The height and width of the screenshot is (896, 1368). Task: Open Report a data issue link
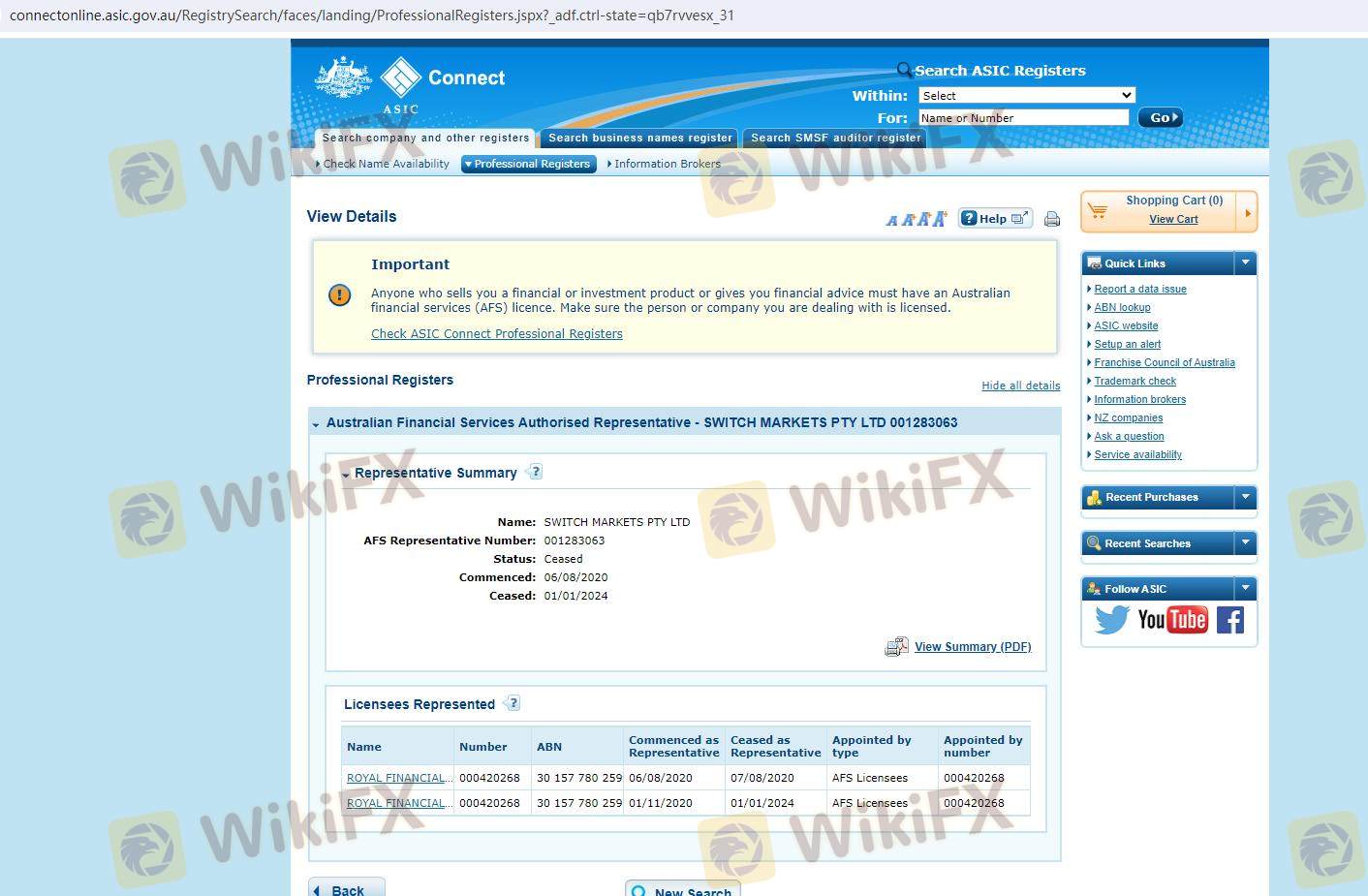pyautogui.click(x=1140, y=289)
